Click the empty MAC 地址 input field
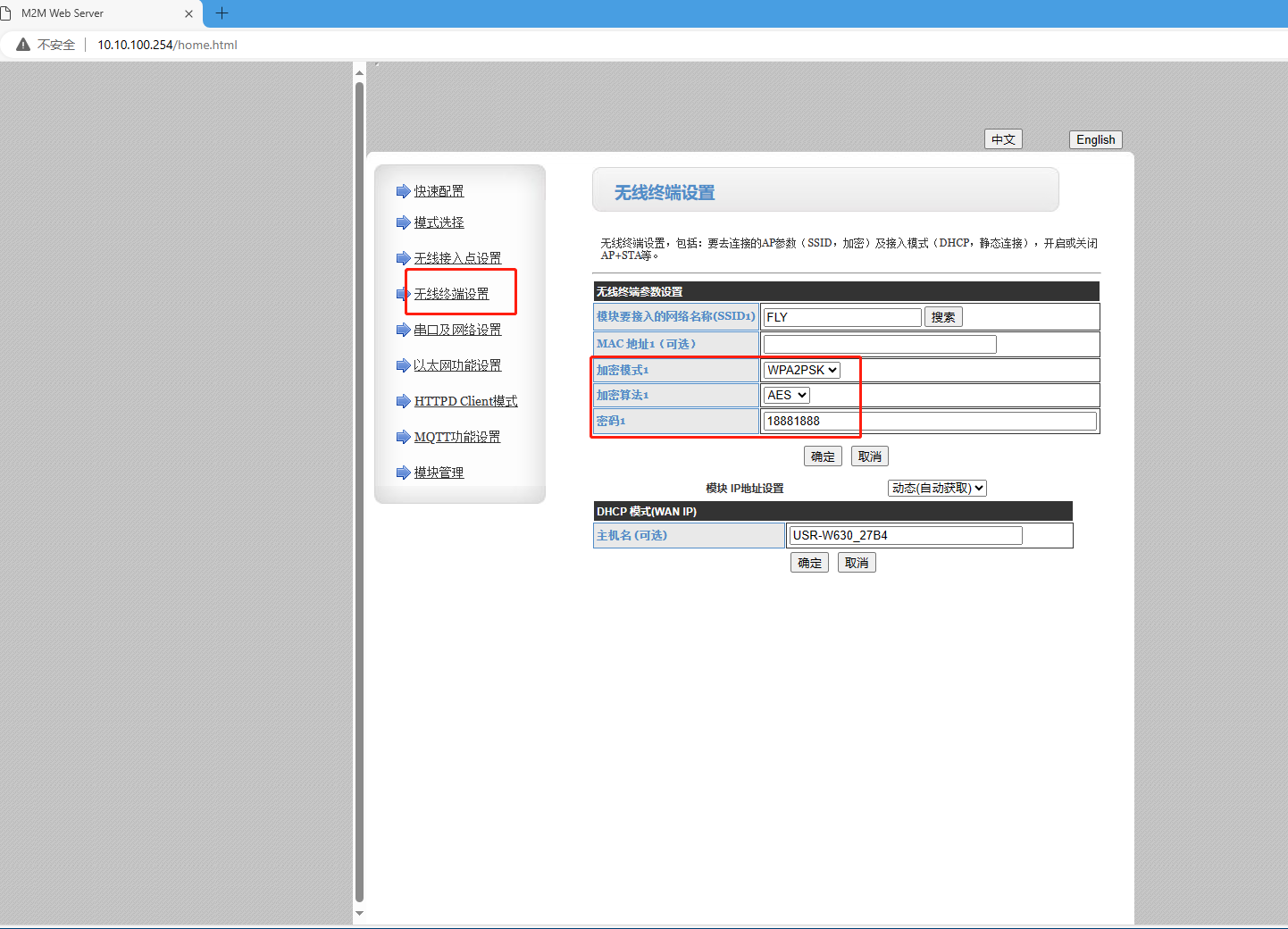Image resolution: width=1288 pixels, height=929 pixels. point(880,344)
